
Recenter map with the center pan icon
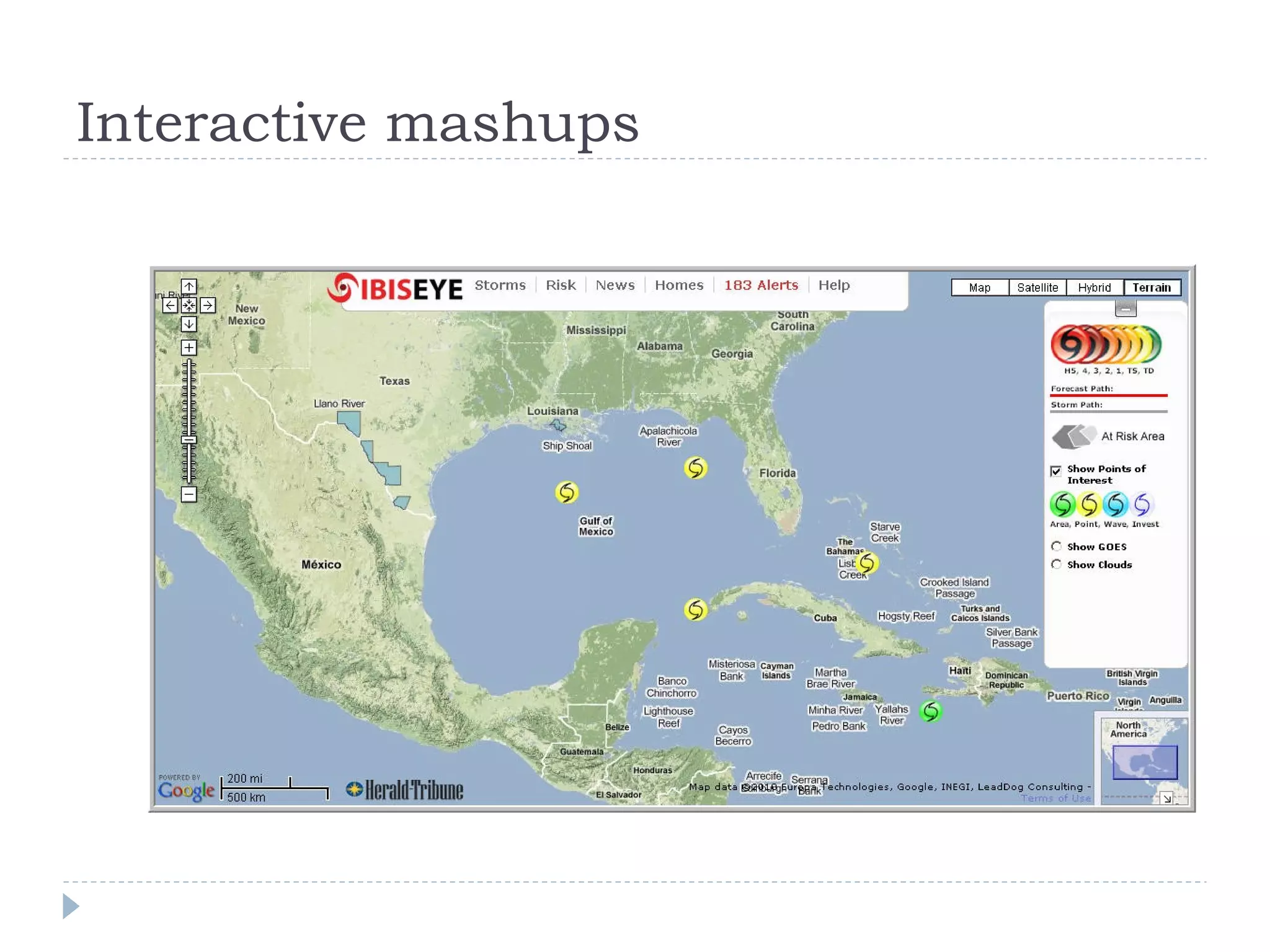tap(189, 305)
